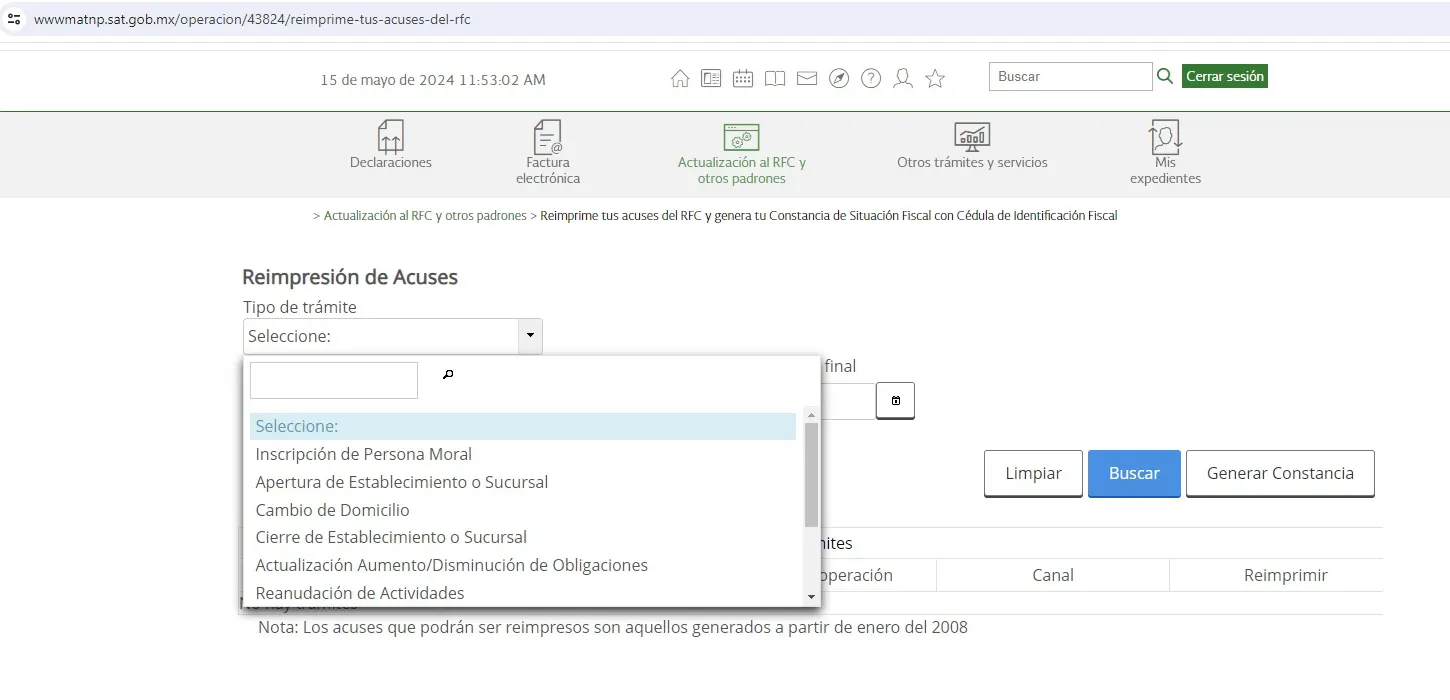The image size is (1450, 700).
Task: Click the home icon in top toolbar
Action: [680, 79]
